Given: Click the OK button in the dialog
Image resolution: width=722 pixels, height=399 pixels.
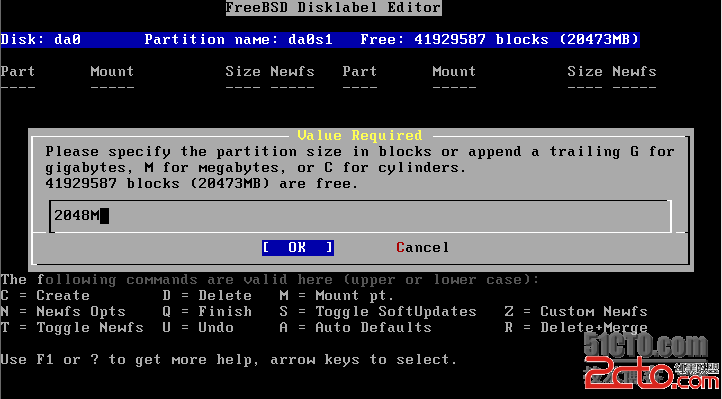Looking at the screenshot, I should pyautogui.click(x=298, y=248).
